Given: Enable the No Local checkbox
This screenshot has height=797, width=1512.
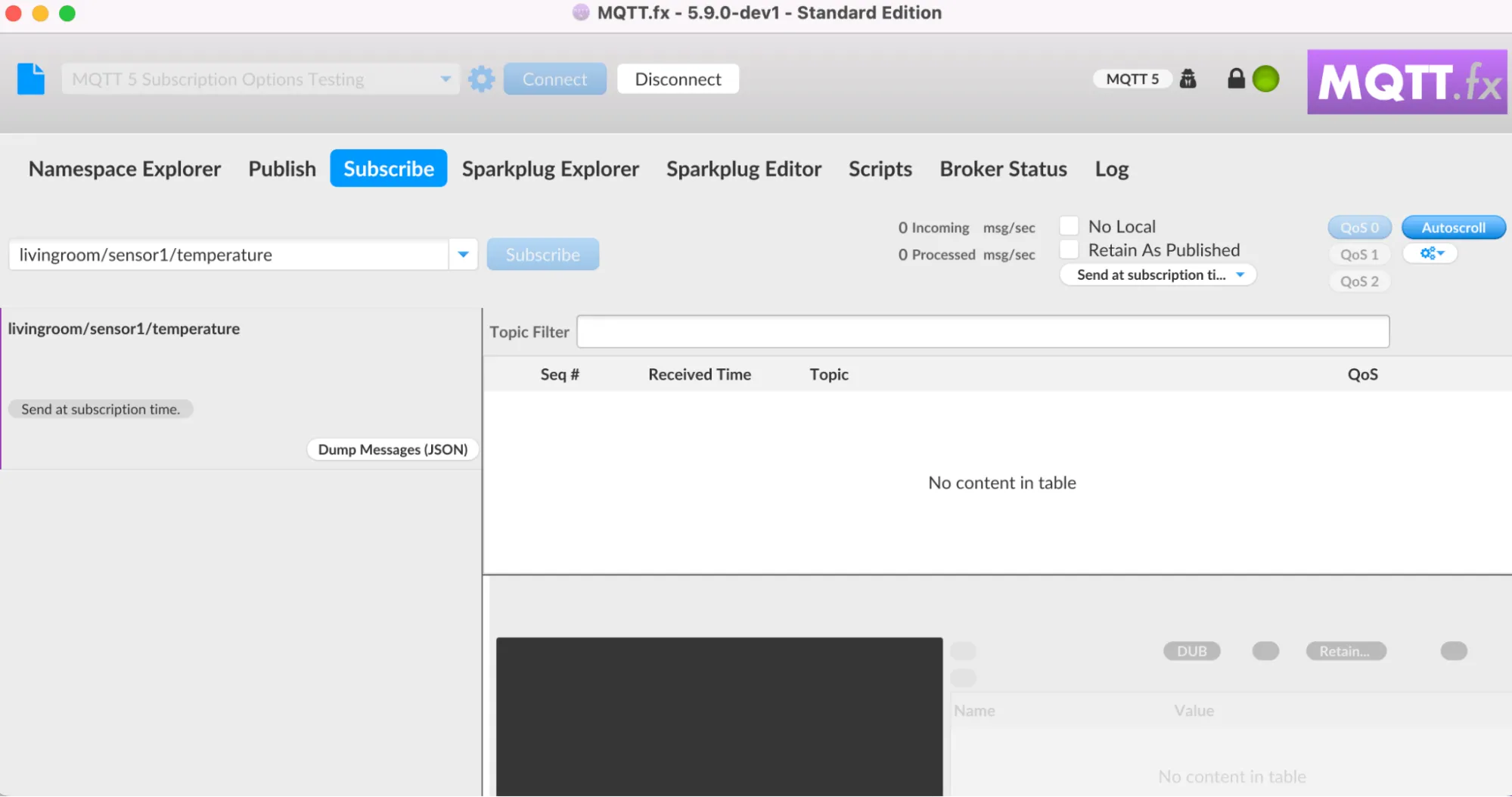Looking at the screenshot, I should (x=1069, y=226).
